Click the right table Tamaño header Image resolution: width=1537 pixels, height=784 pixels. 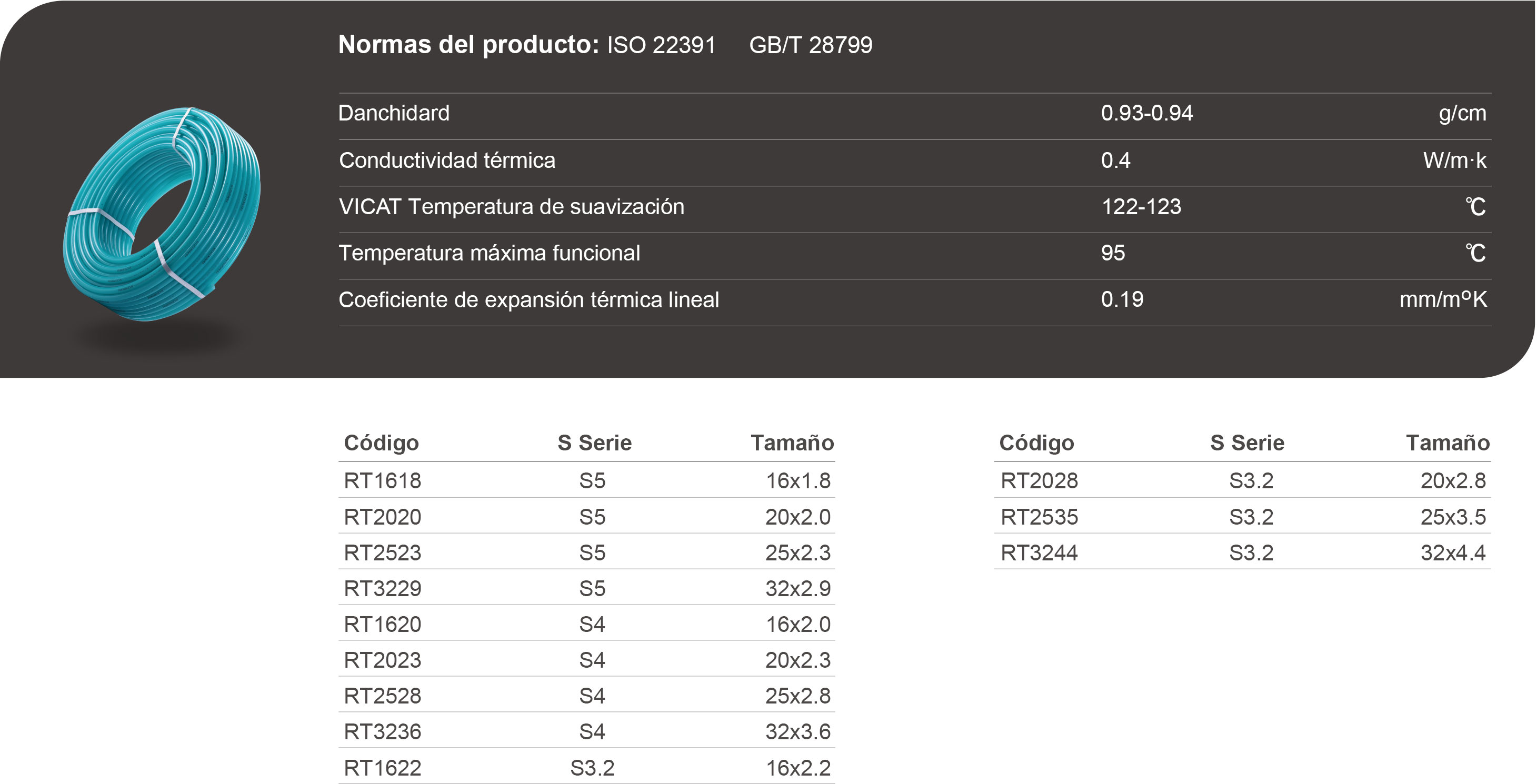(x=1448, y=443)
